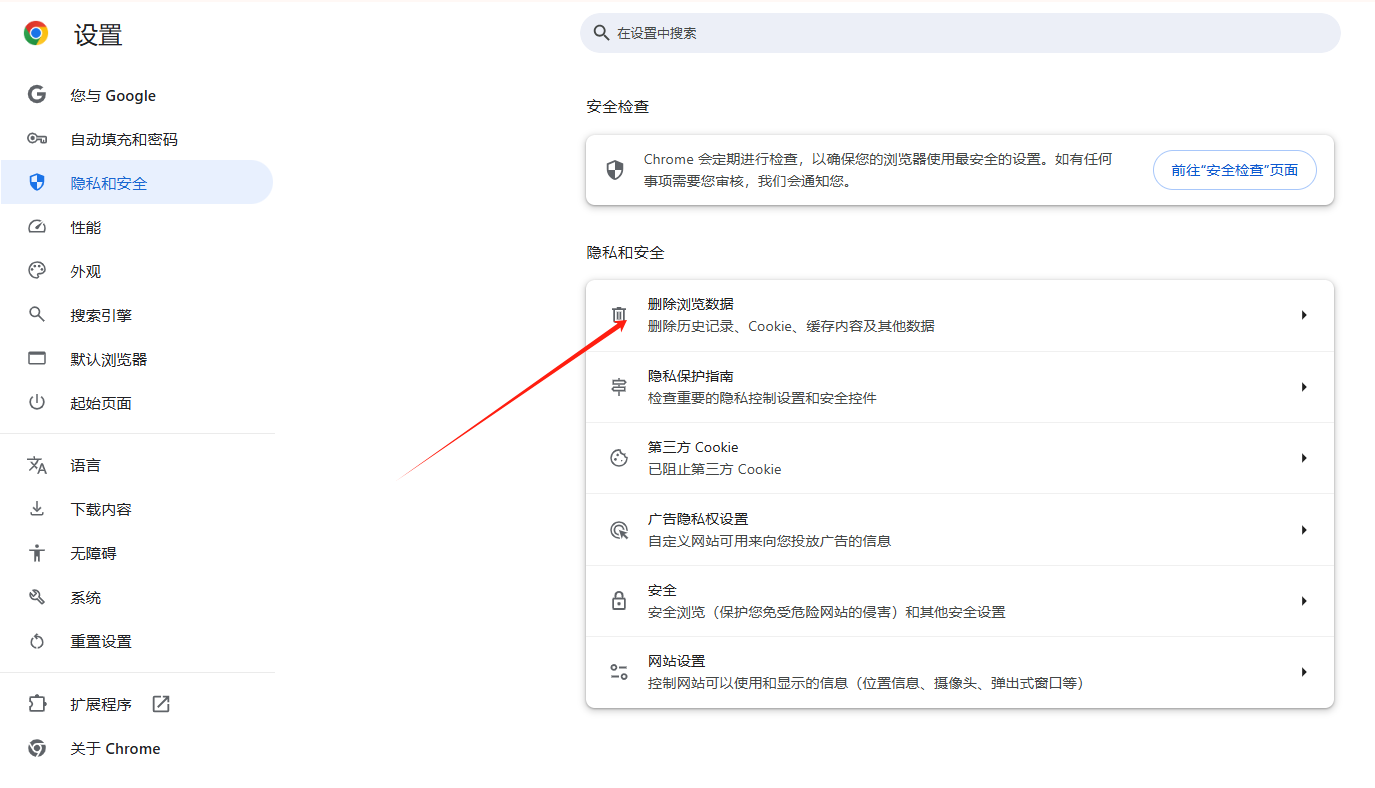The height and width of the screenshot is (788, 1375).
Task: Click the signpost icon for 隐私保护指南
Action: (x=619, y=387)
